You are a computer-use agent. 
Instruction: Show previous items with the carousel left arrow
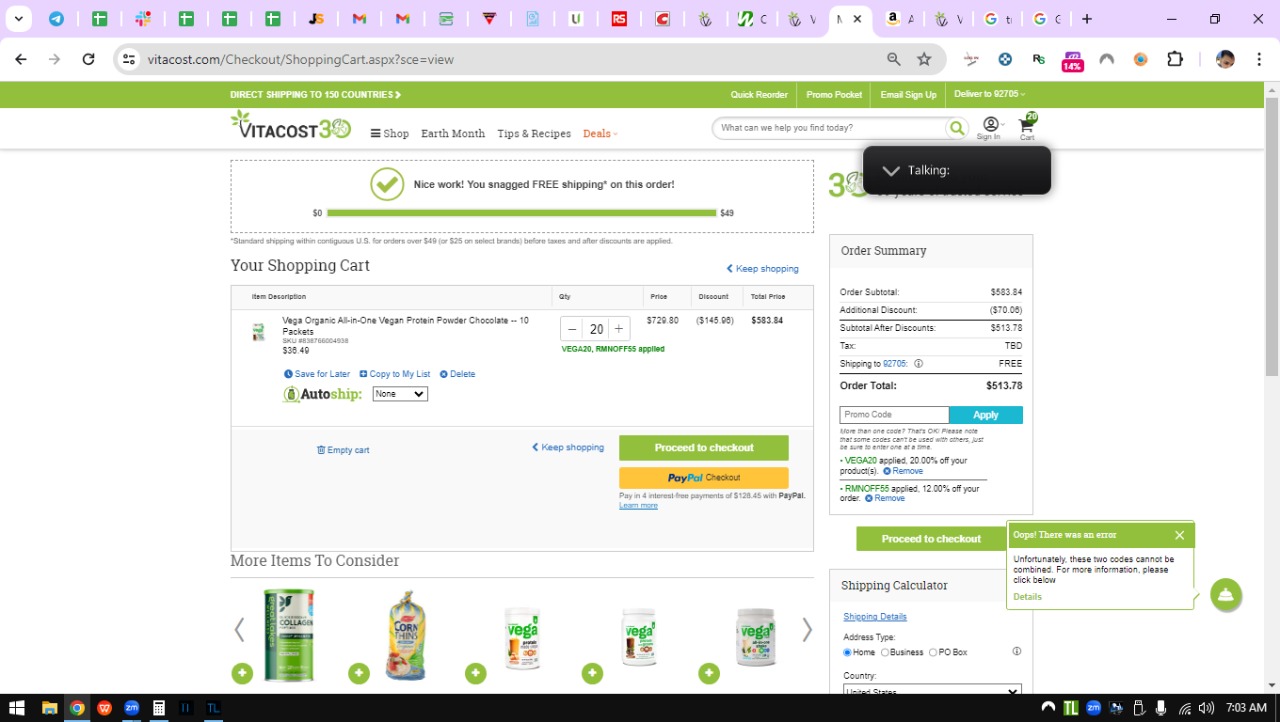[x=239, y=629]
